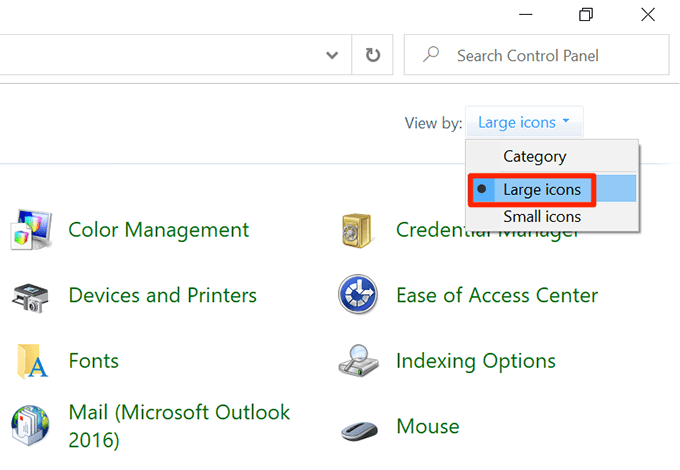Choose Category from the view menu
This screenshot has height=470, width=680.
(534, 157)
